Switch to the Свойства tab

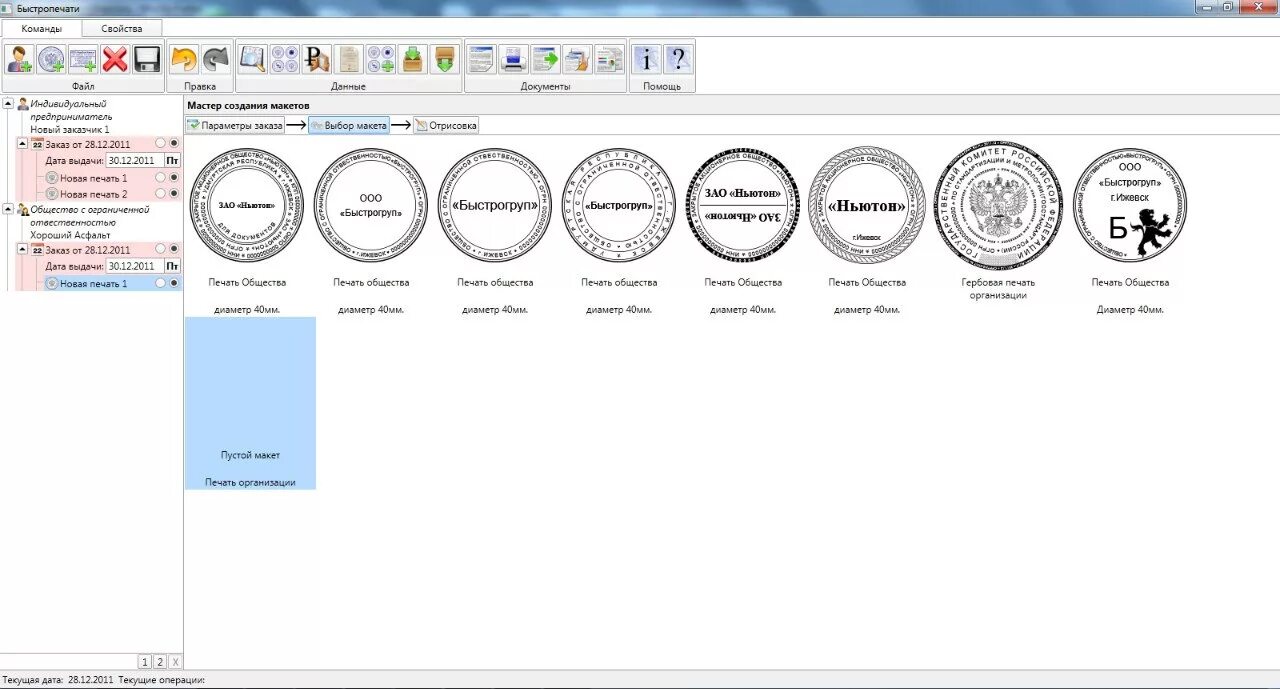pyautogui.click(x=122, y=28)
